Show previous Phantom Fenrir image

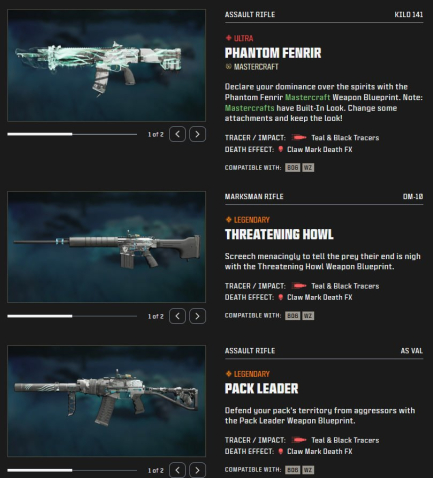pyautogui.click(x=177, y=134)
